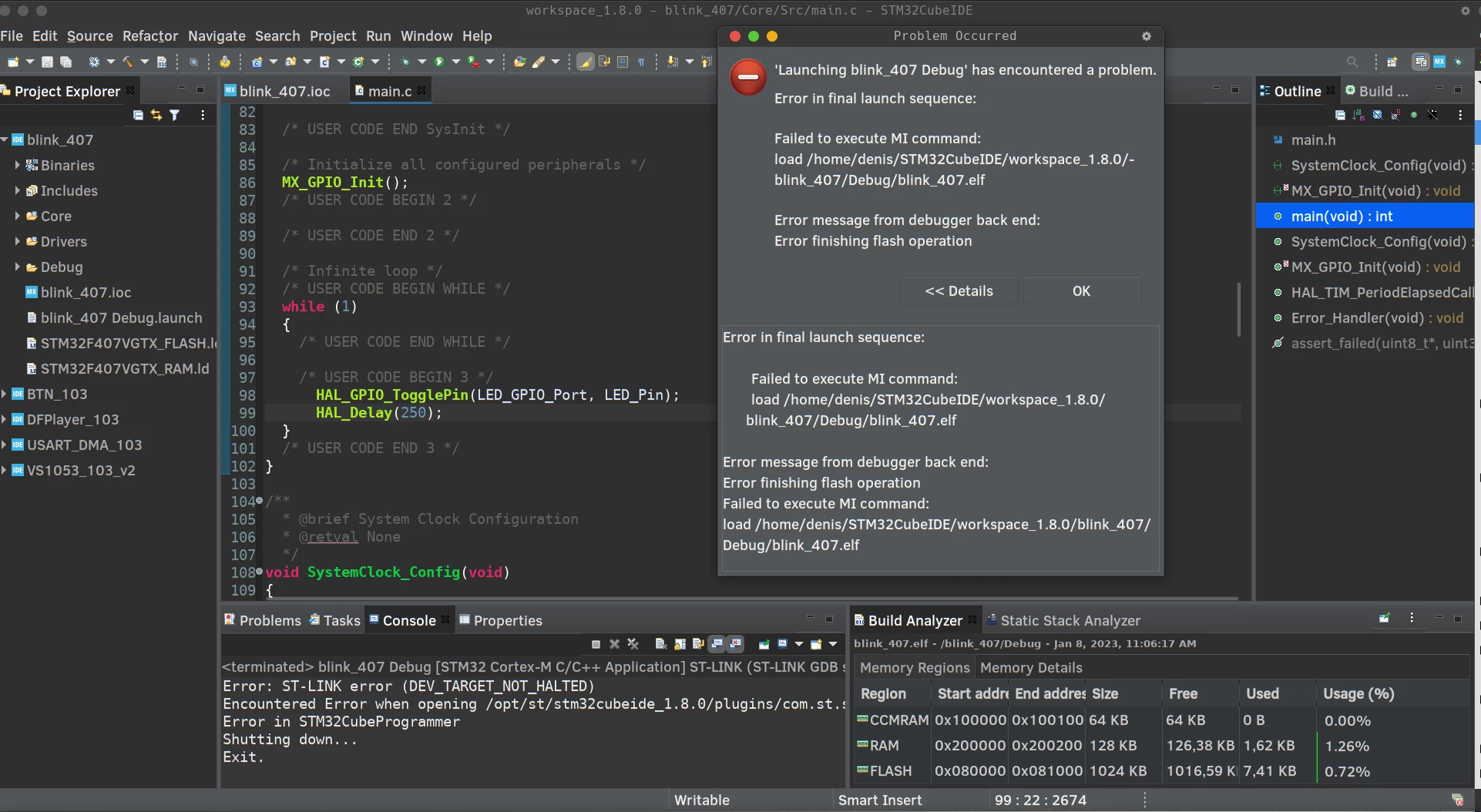Switch to the C/C++ perspective icon
Screen dimensions: 1481x812
pyautogui.click(x=1420, y=62)
